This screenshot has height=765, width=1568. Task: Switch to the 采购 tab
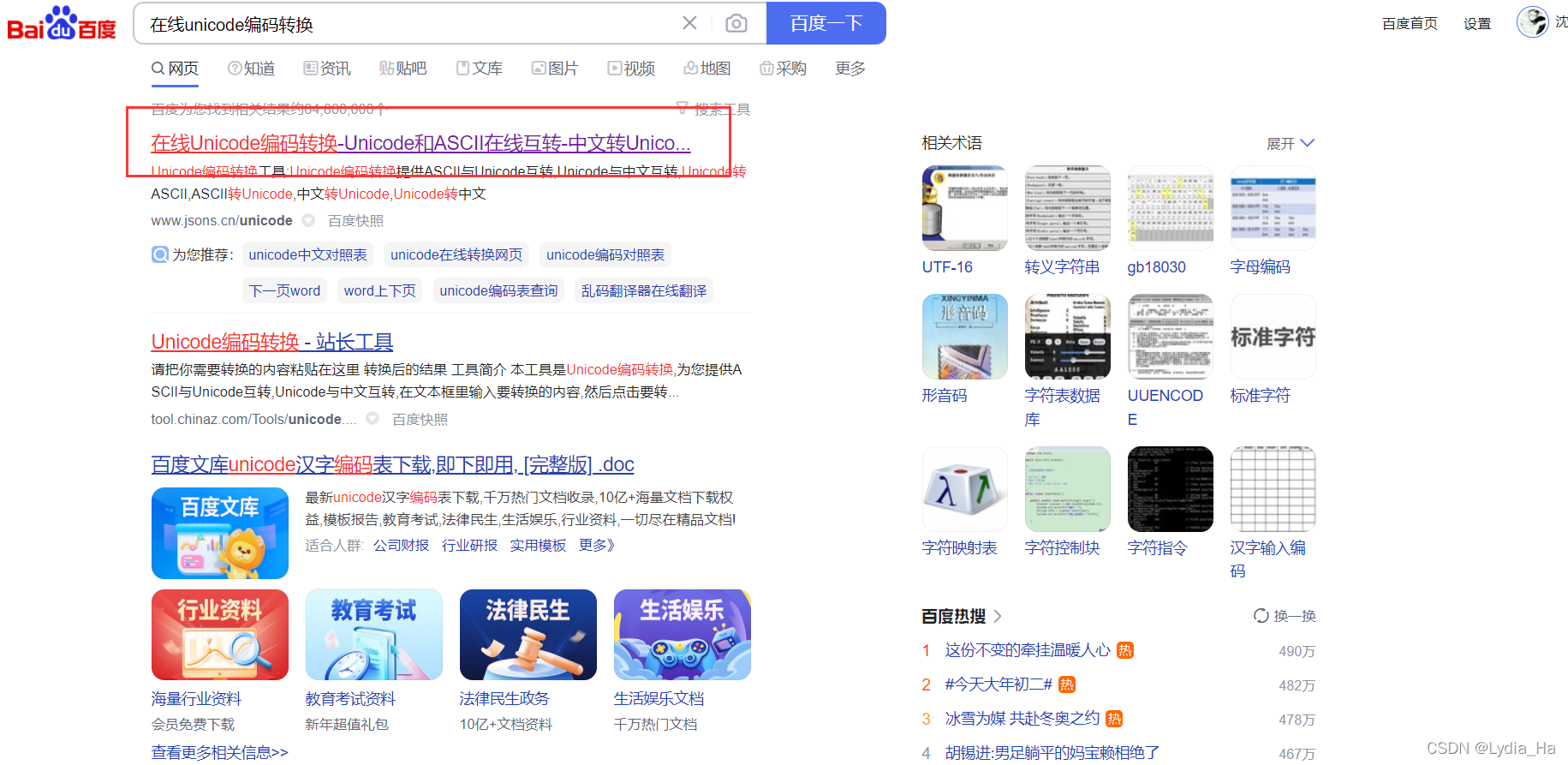pyautogui.click(x=784, y=69)
